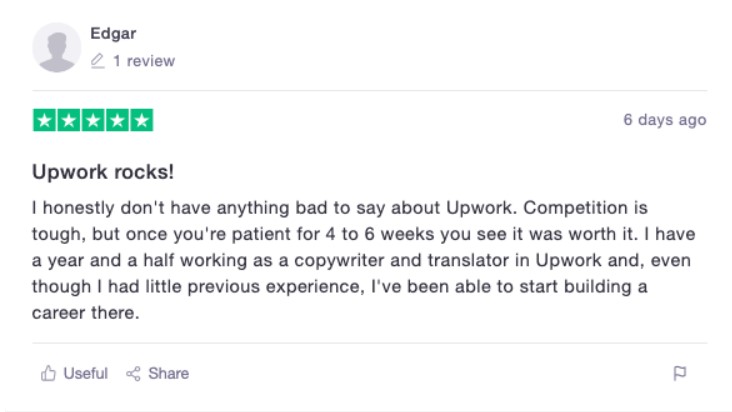Click the fourth green star

click(117, 120)
